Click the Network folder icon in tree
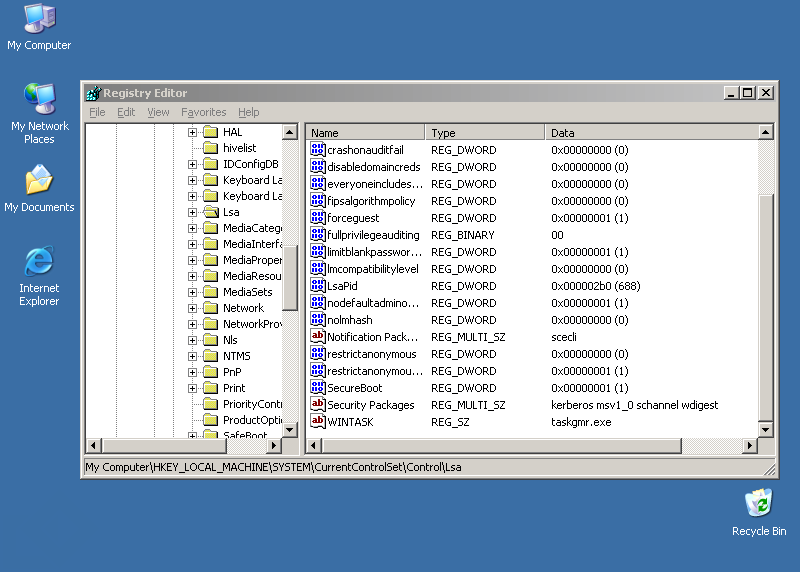 (x=211, y=308)
